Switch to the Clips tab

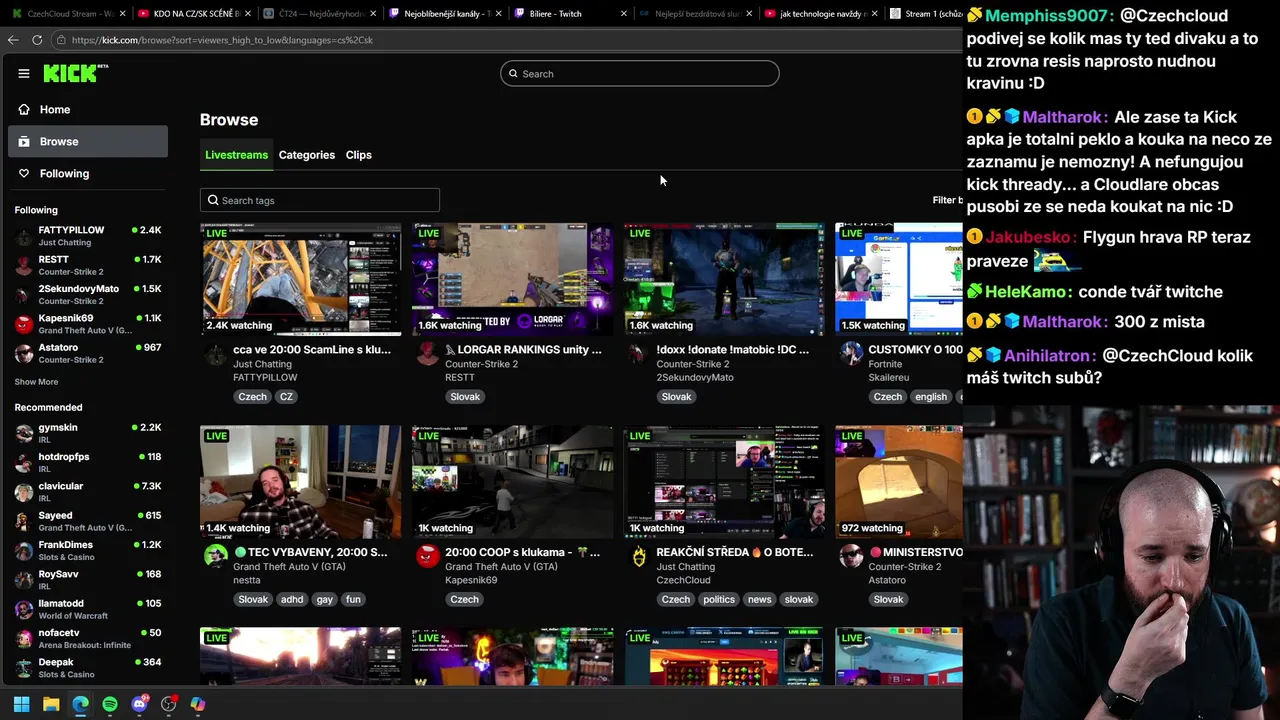[359, 155]
